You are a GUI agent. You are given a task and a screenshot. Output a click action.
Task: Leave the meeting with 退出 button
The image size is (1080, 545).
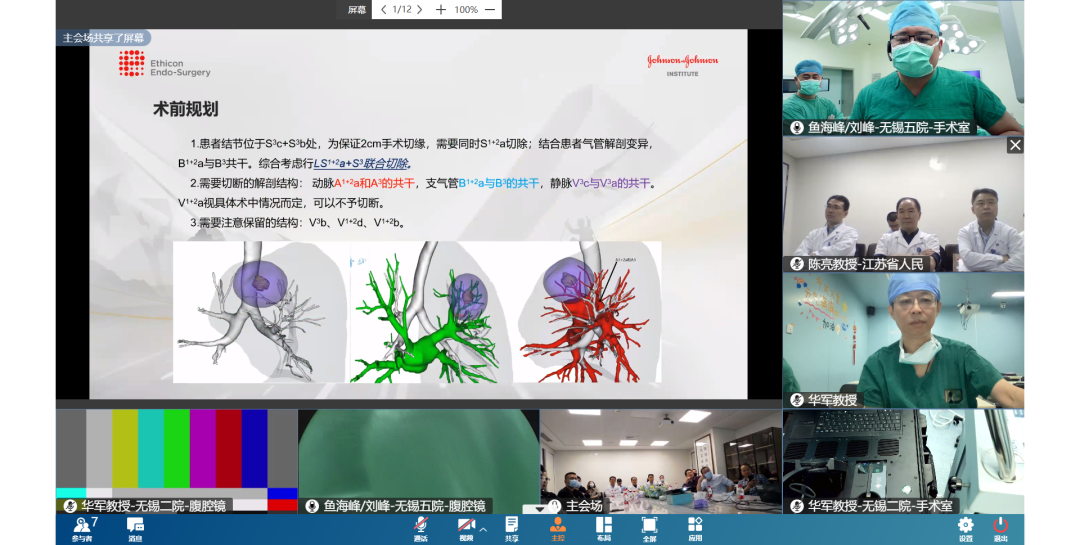click(1001, 529)
